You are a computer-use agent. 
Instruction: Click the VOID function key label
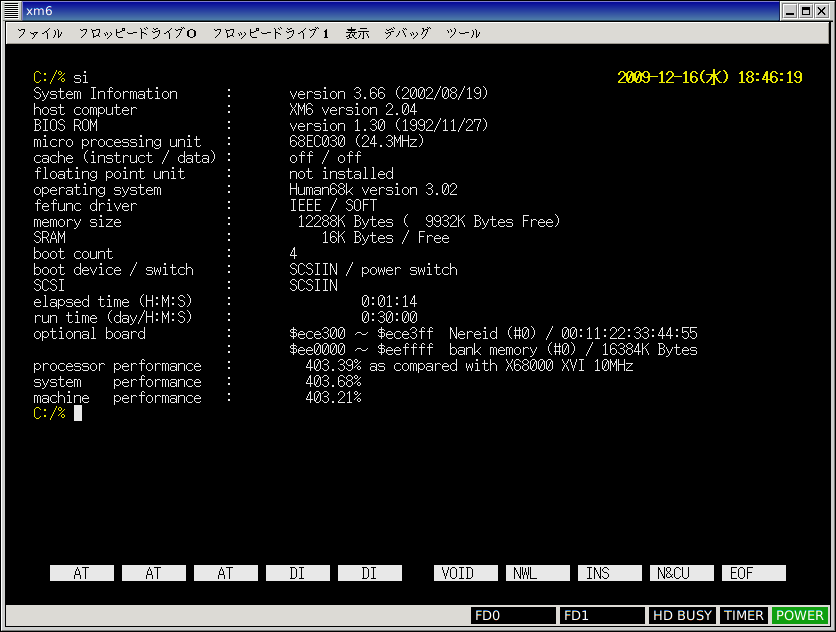tap(465, 573)
